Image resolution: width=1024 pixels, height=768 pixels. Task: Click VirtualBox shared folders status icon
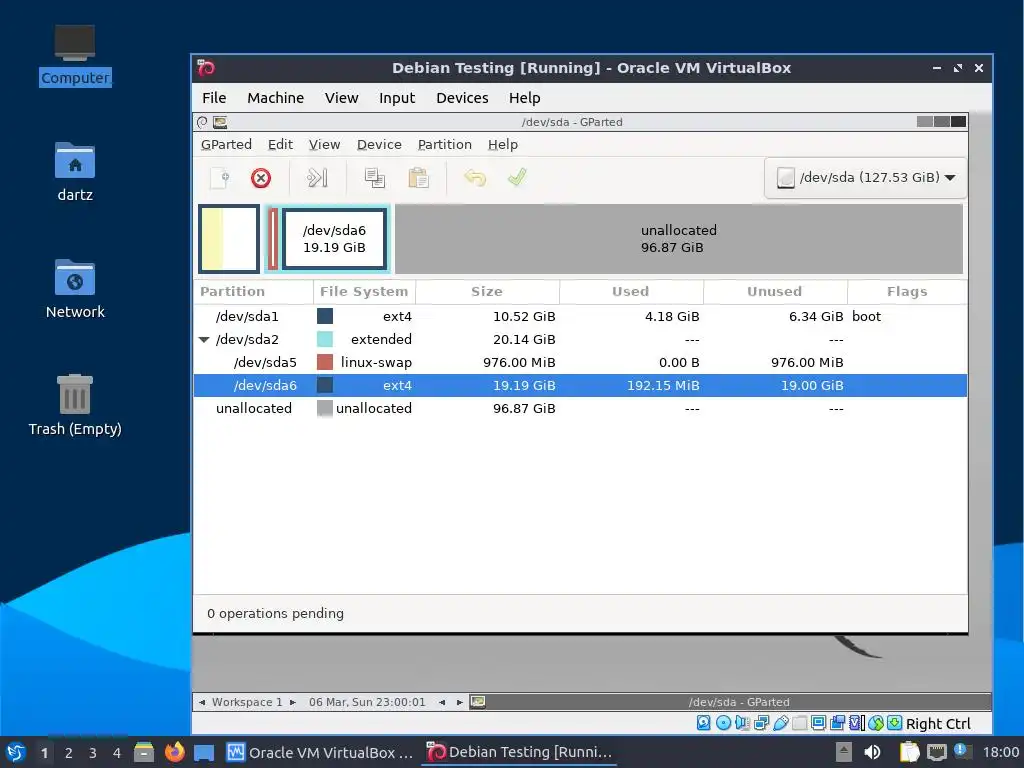pos(799,723)
